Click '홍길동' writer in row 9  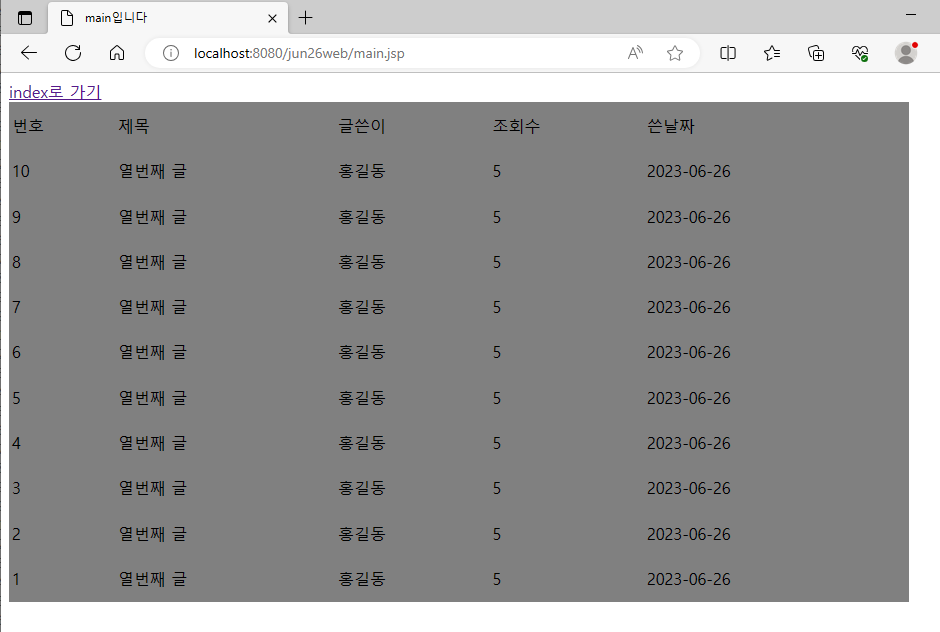point(362,217)
